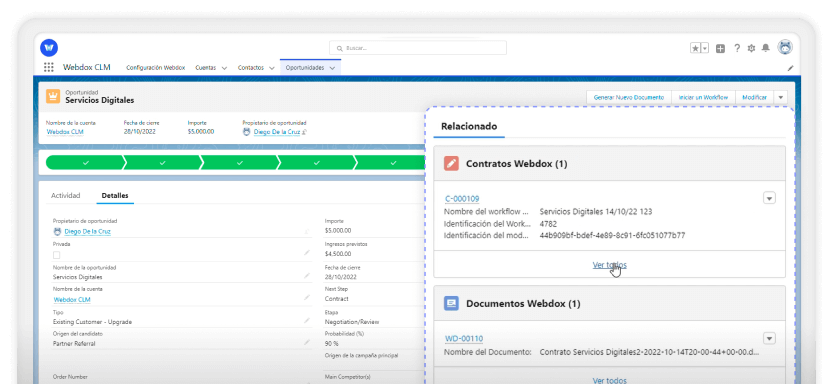Screen dimensions: 832x384
Task: Open the Oportunidades tab chevron menu
Action: (332, 68)
